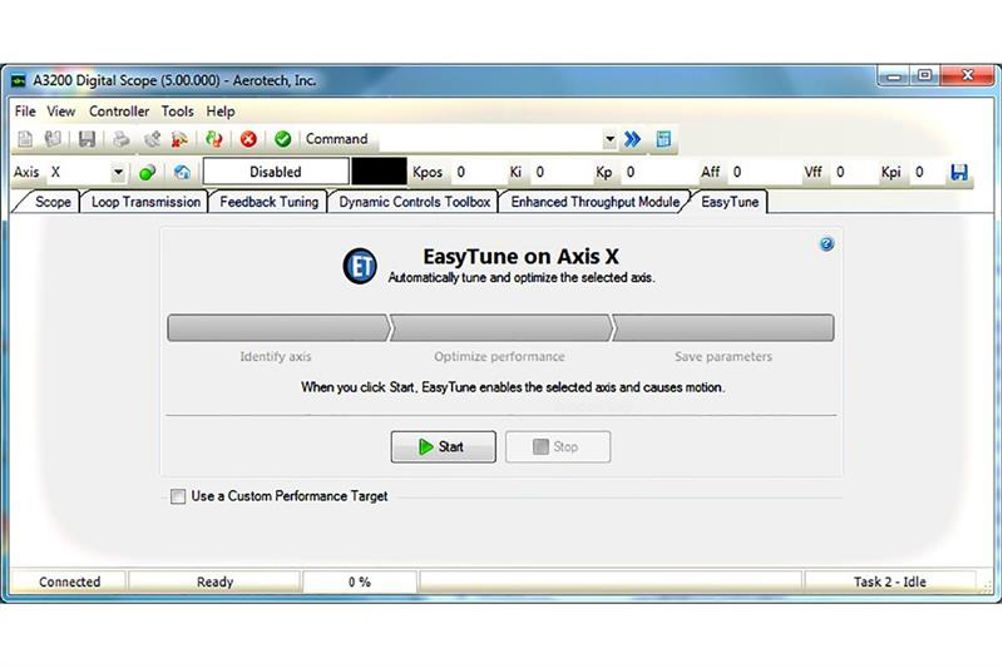Open EasyTune help via blue question mark
Viewport: 1002px width, 668px height.
pos(826,244)
